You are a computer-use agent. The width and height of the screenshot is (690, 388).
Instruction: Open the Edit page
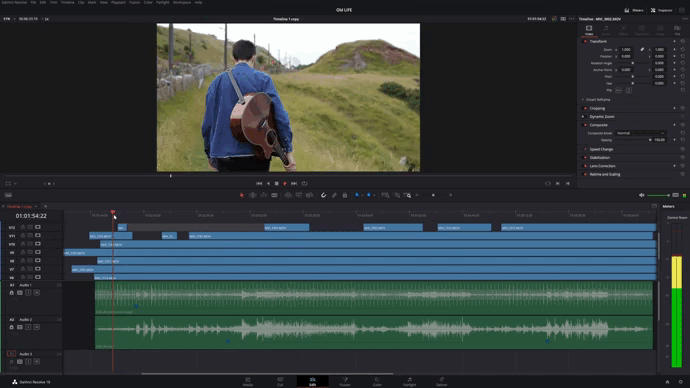point(312,381)
